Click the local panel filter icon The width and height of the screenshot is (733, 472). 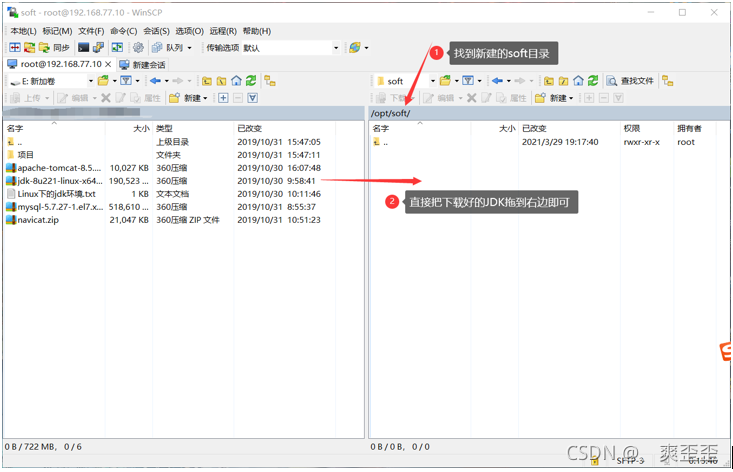pyautogui.click(x=126, y=81)
